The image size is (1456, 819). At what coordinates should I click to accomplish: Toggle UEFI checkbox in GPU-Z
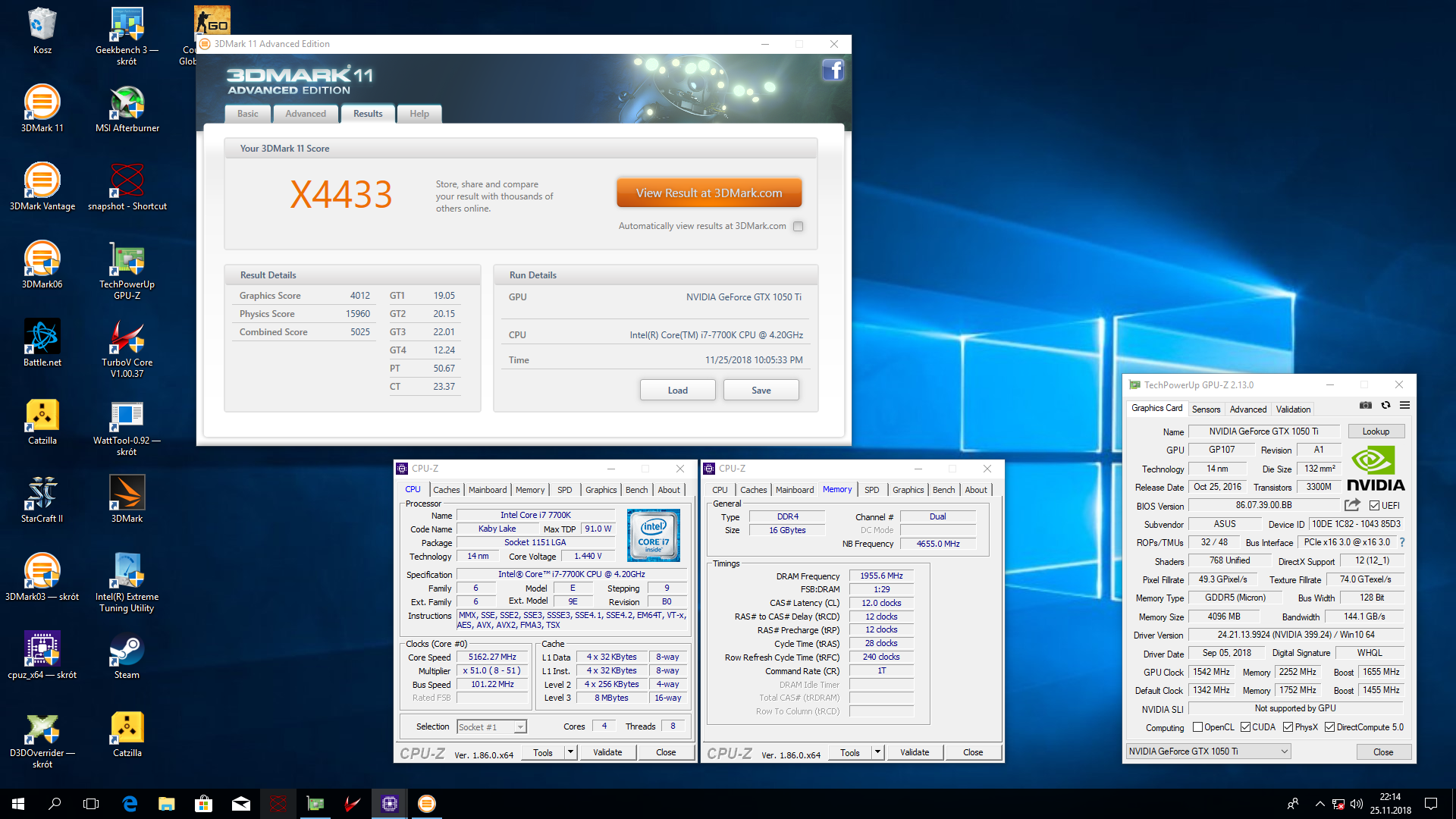tap(1374, 506)
